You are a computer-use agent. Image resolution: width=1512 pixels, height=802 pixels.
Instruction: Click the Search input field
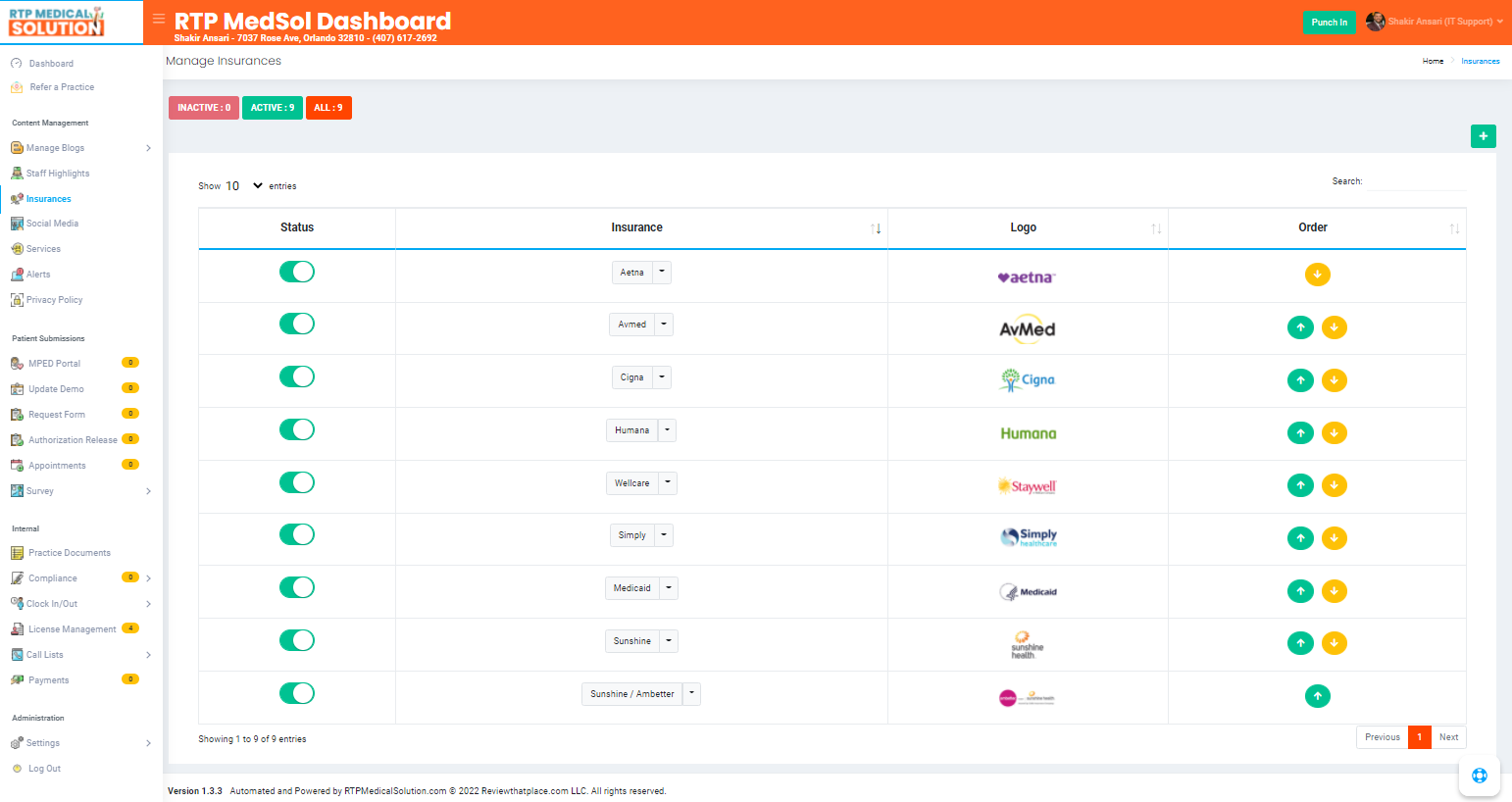pos(1416,181)
